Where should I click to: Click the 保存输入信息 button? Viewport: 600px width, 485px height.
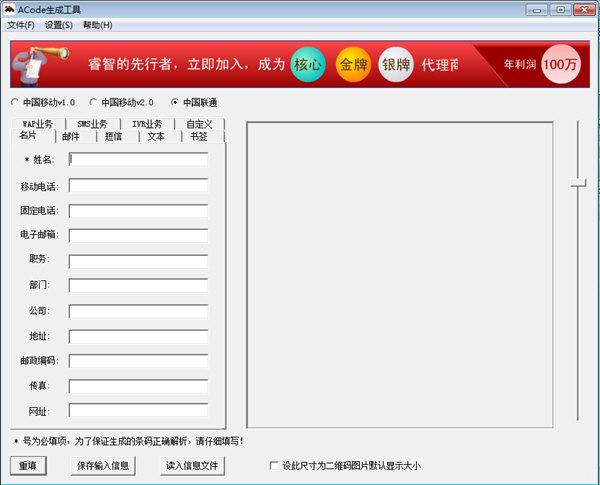coord(103,465)
